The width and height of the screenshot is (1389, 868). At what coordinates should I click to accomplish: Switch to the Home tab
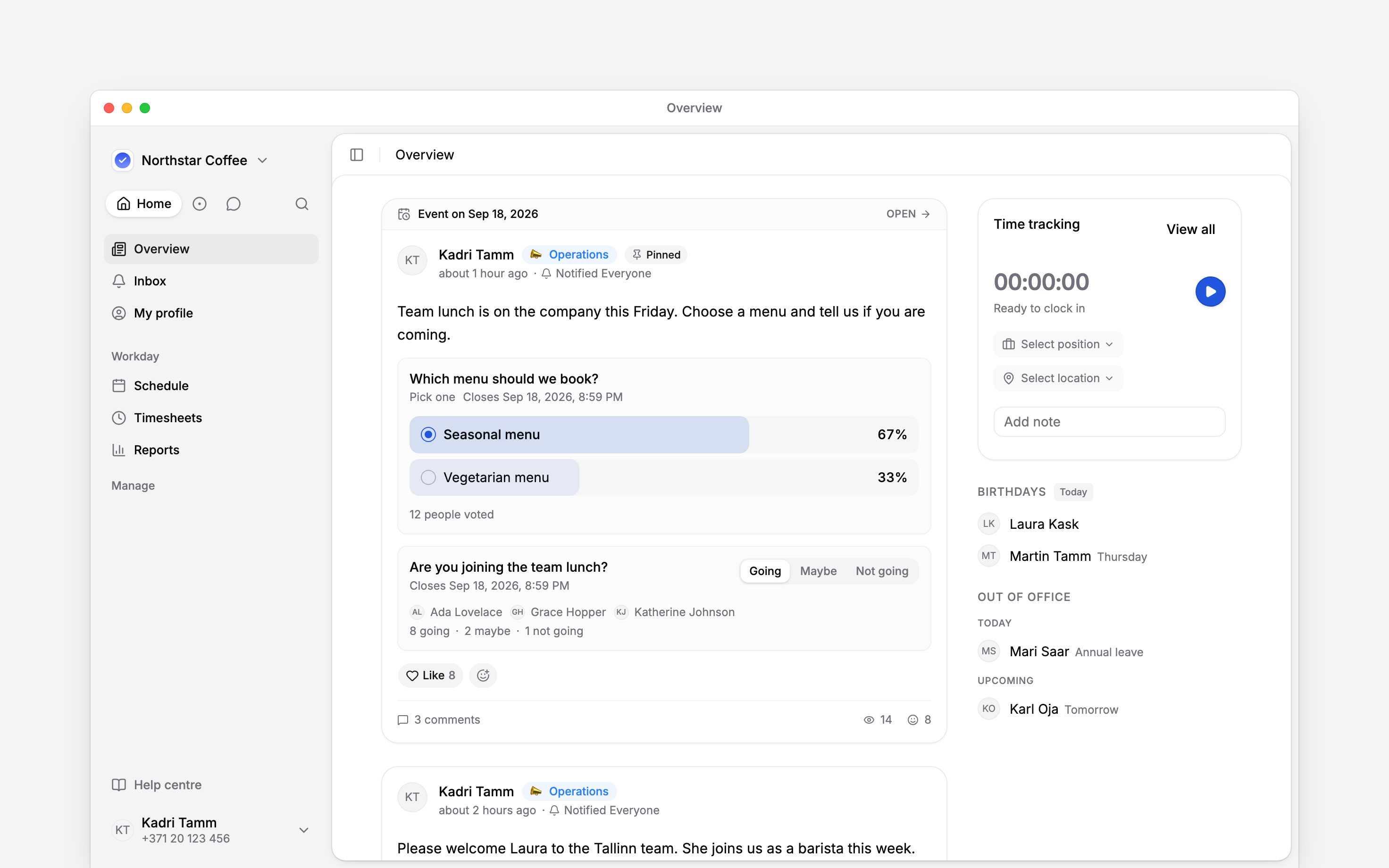pyautogui.click(x=143, y=204)
